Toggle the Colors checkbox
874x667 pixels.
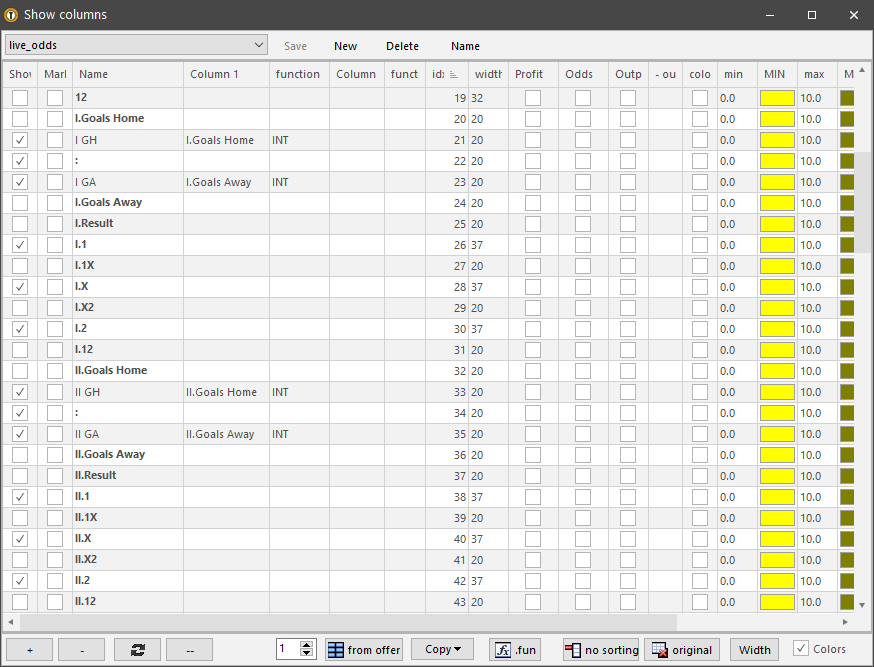(x=801, y=648)
